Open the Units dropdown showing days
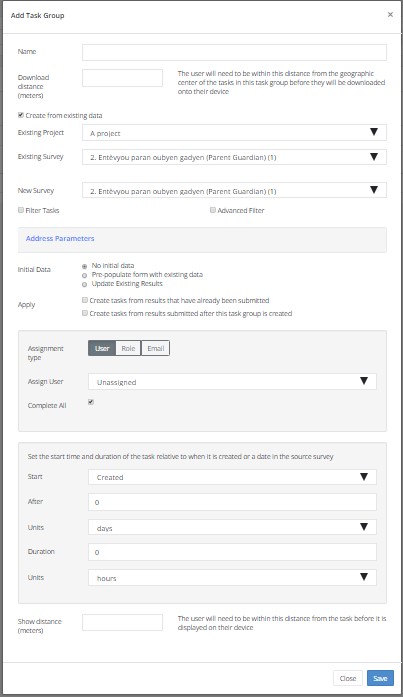Screen dimensions: 403x697 point(232,527)
